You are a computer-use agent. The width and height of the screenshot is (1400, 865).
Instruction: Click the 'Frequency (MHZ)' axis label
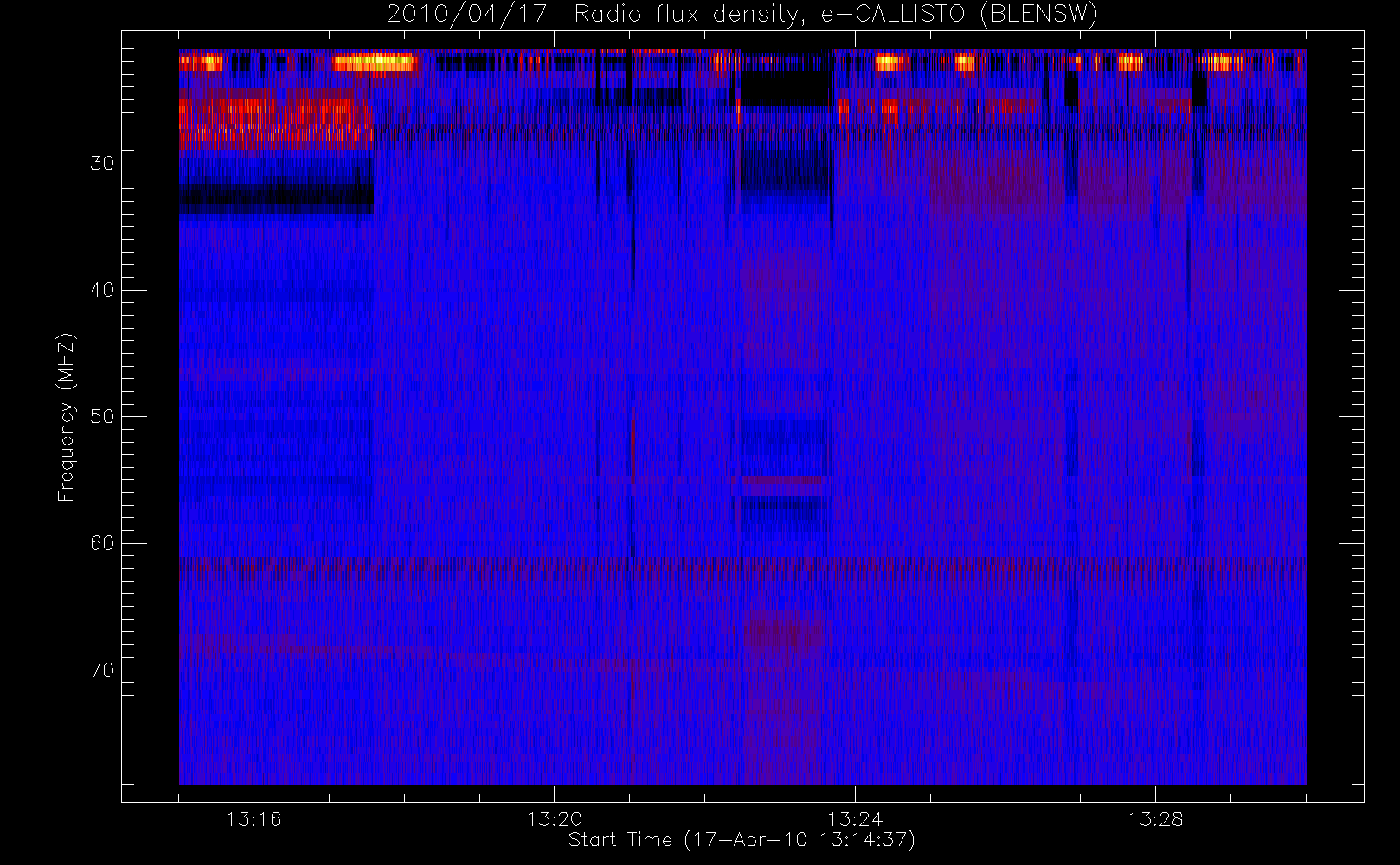tap(67, 417)
